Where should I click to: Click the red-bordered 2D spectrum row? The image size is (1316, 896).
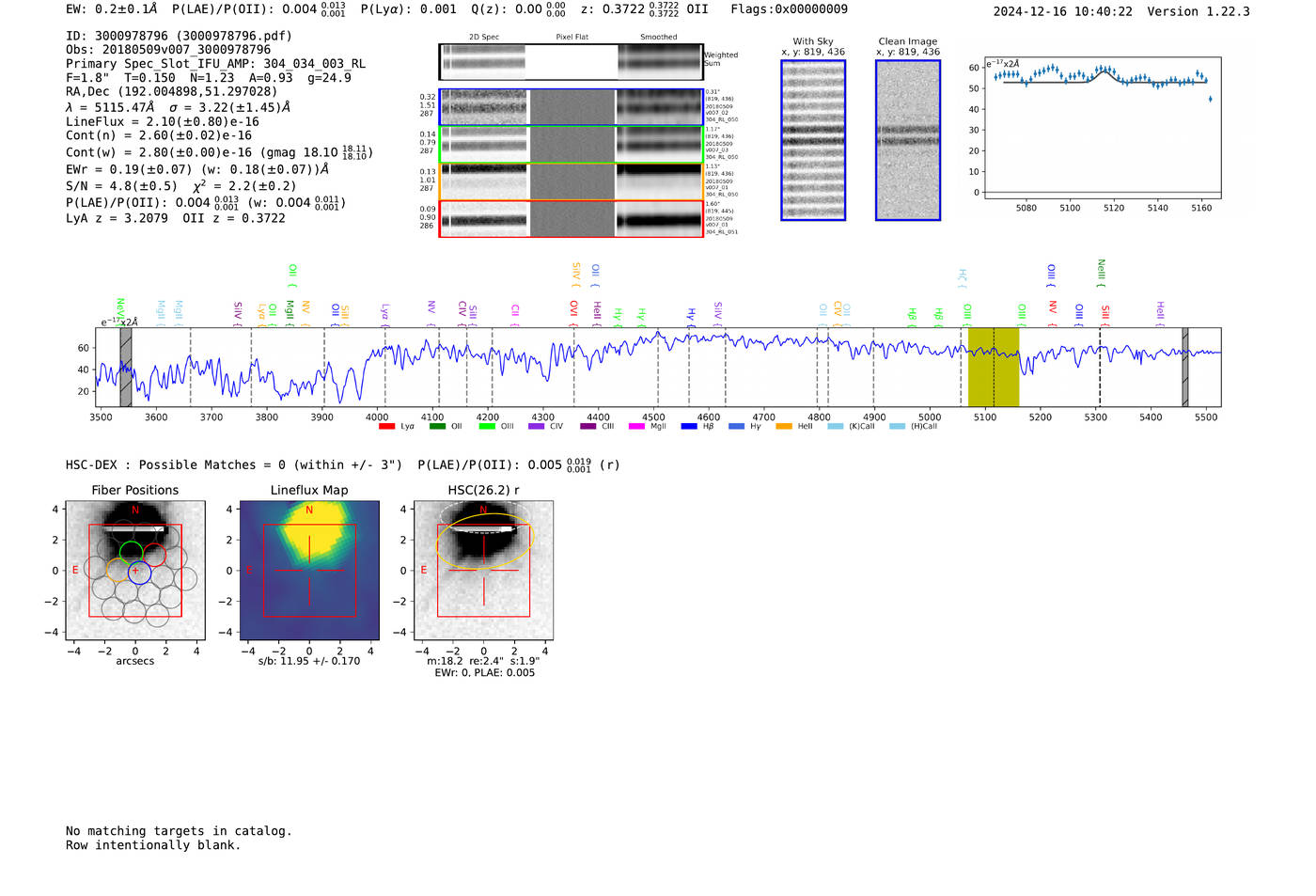pyautogui.click(x=572, y=219)
